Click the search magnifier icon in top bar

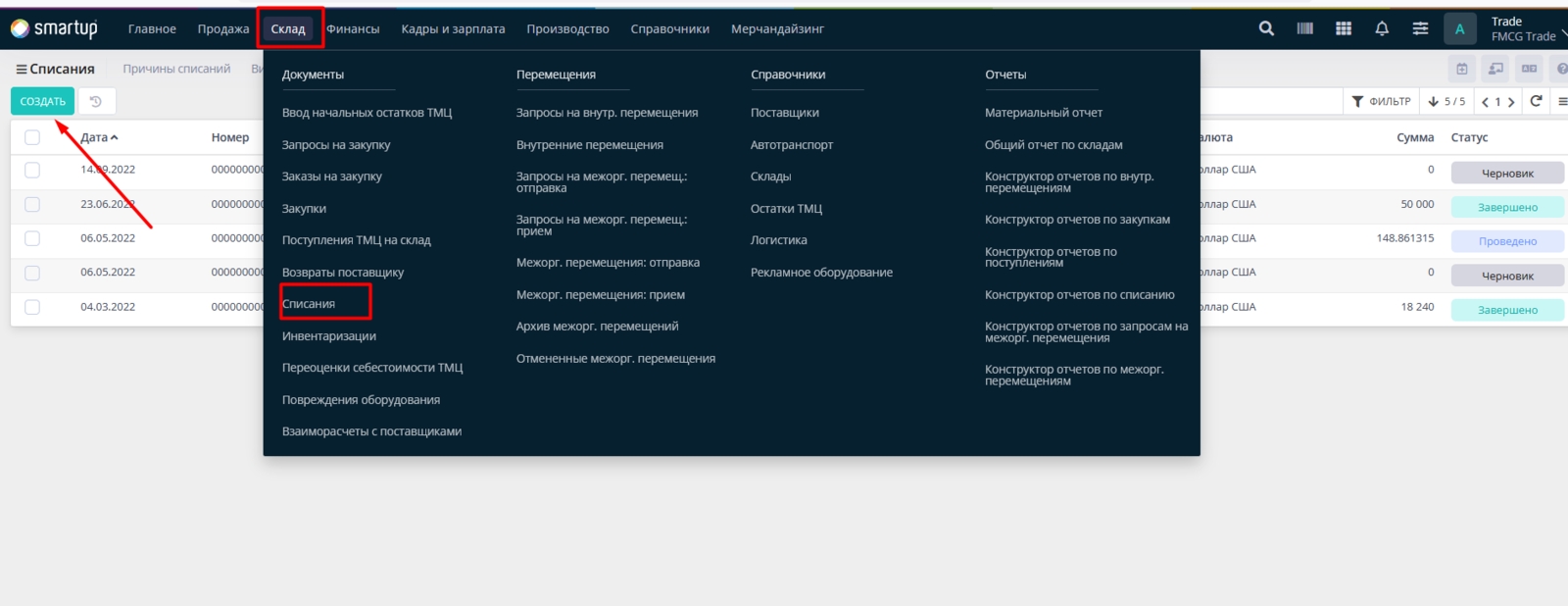tap(1266, 28)
